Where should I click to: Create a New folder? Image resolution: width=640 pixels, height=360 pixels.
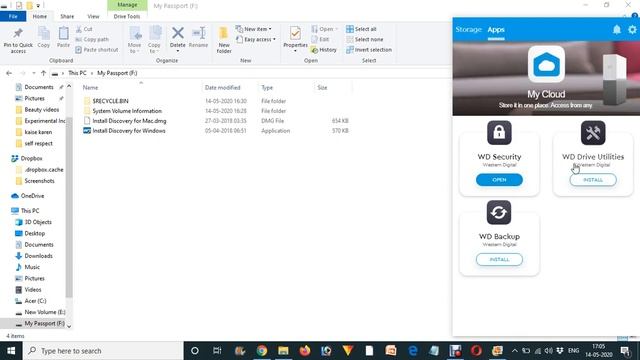tap(224, 40)
